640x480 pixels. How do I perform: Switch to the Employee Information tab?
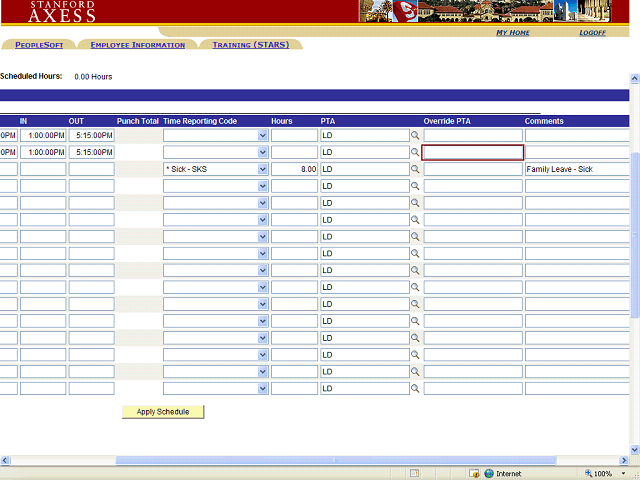[x=137, y=45]
